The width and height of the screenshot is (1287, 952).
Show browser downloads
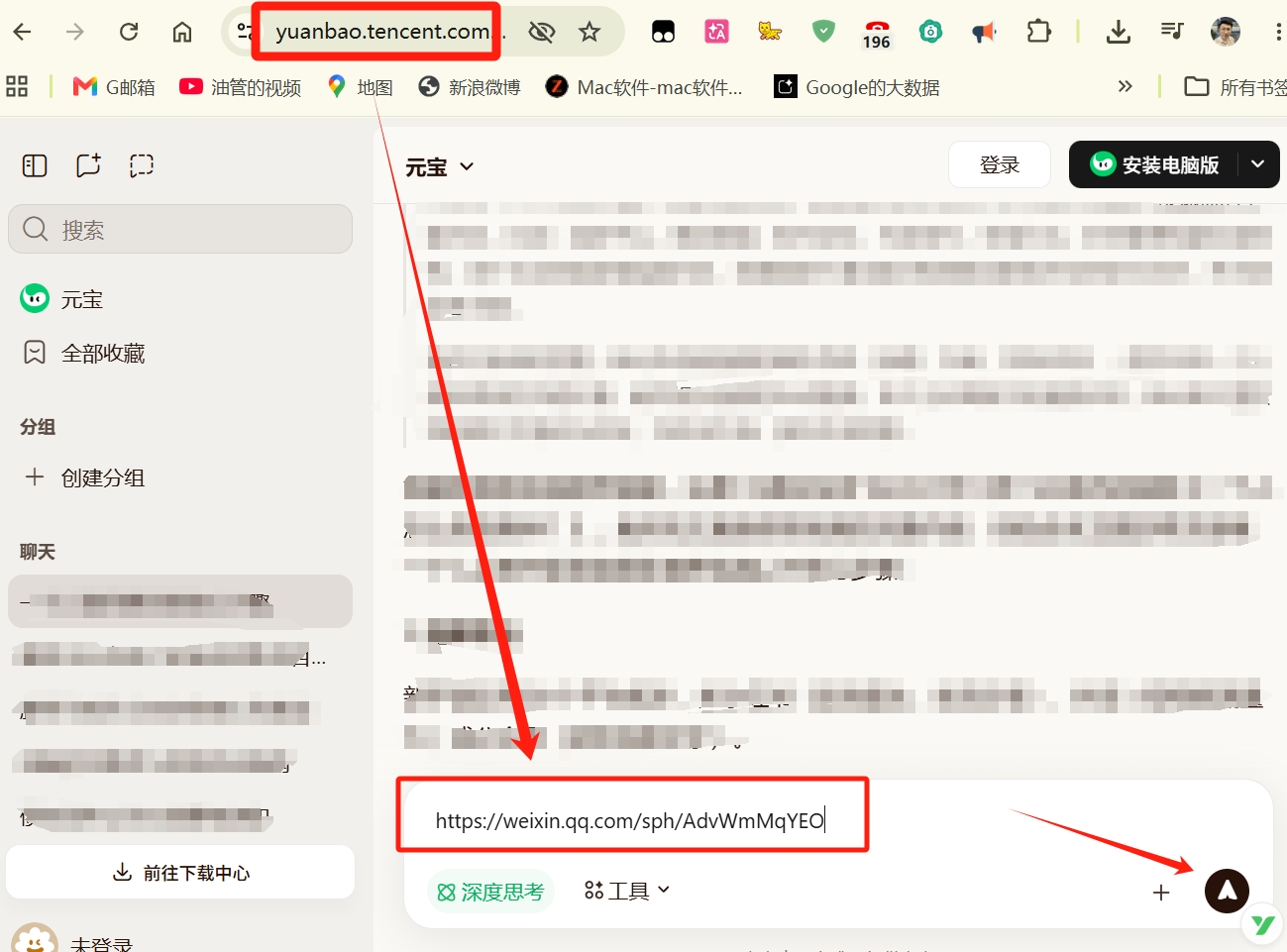click(1119, 32)
